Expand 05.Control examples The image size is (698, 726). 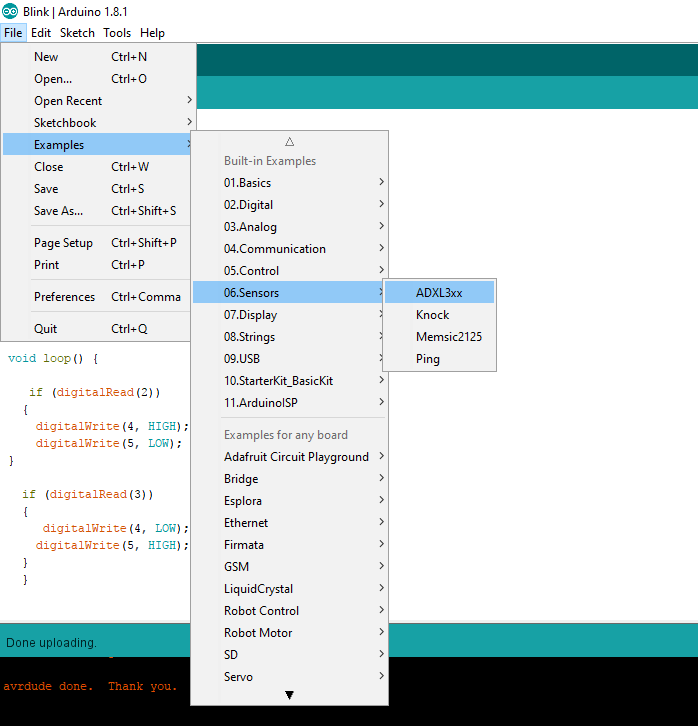tap(290, 270)
